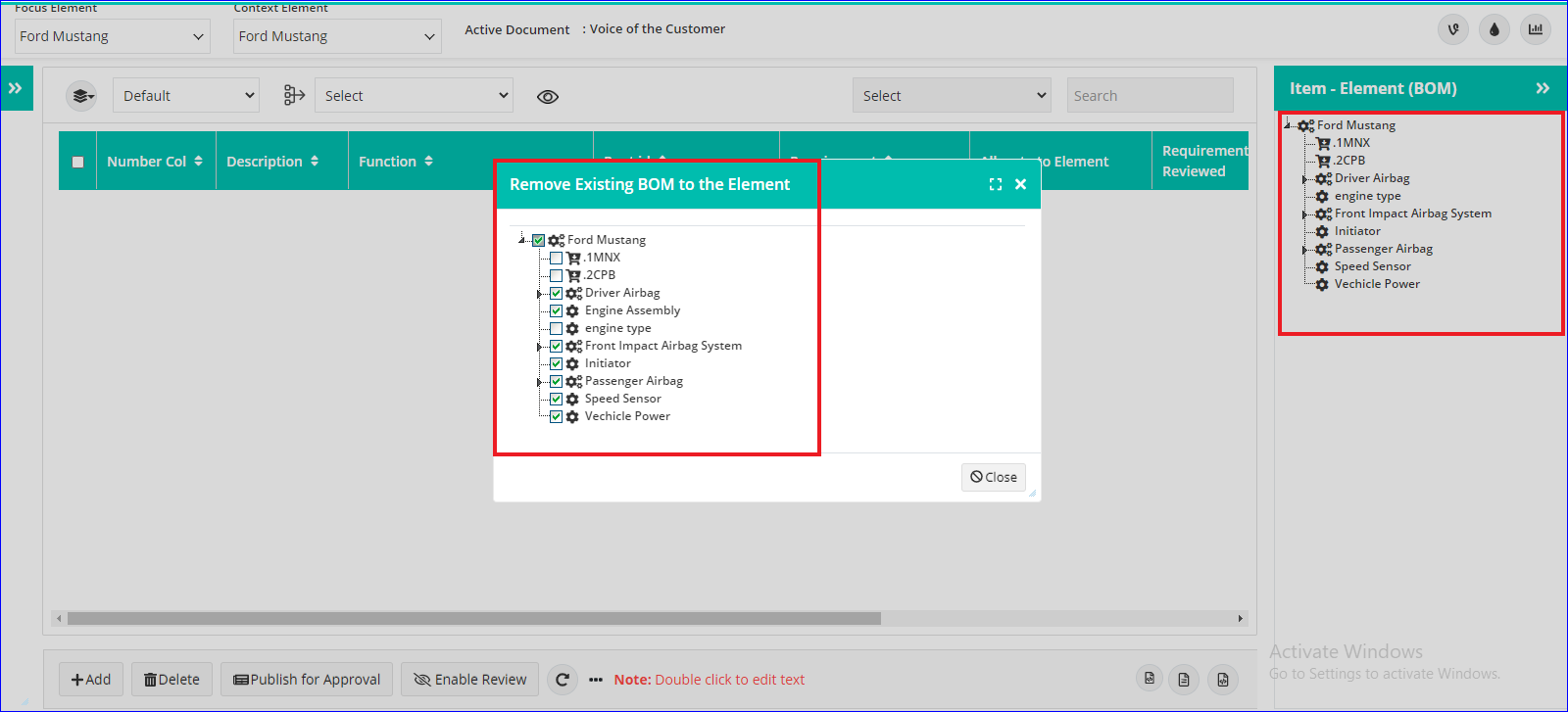Image resolution: width=1568 pixels, height=712 pixels.
Task: Click the voice icon at top right
Action: coord(1453,29)
